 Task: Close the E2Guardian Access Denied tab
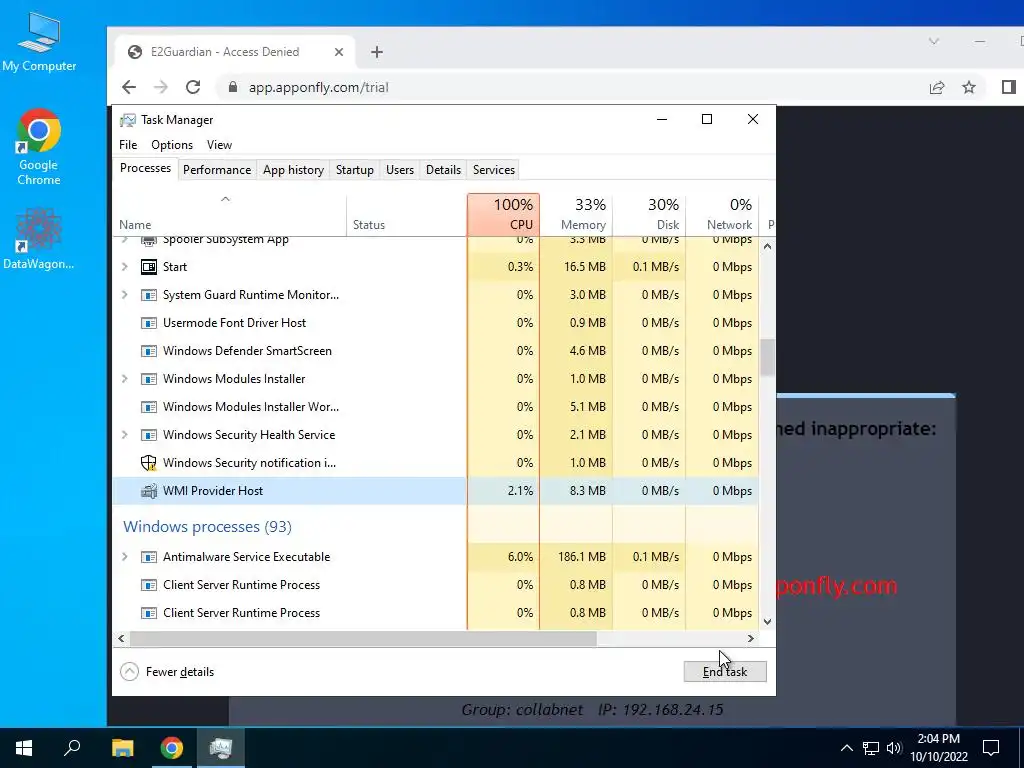(339, 52)
